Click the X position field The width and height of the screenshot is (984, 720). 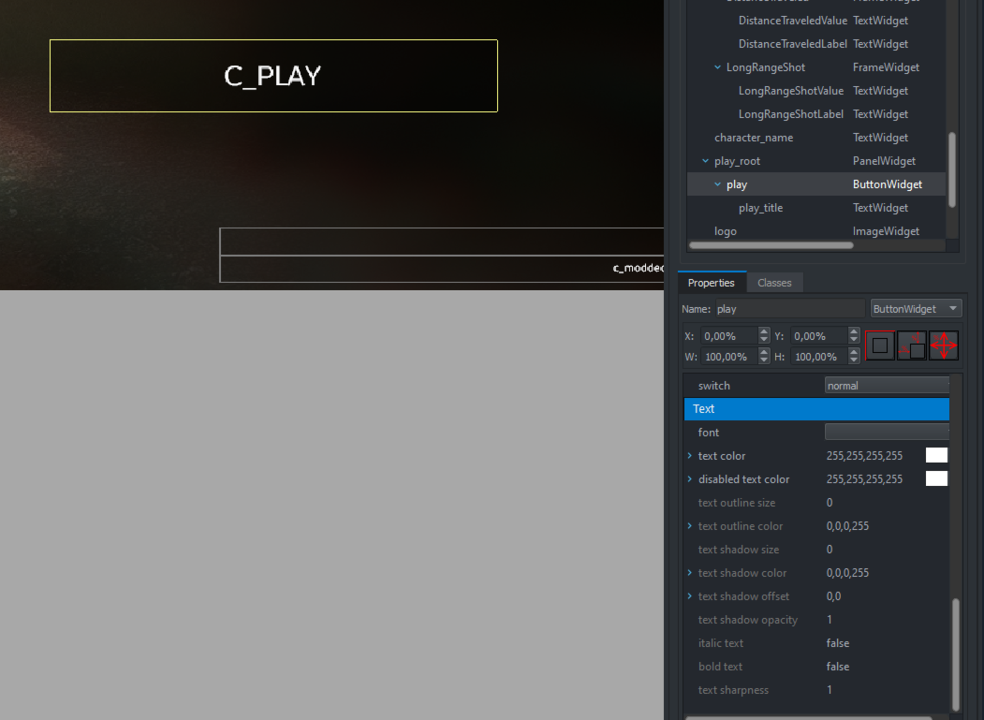pos(729,336)
